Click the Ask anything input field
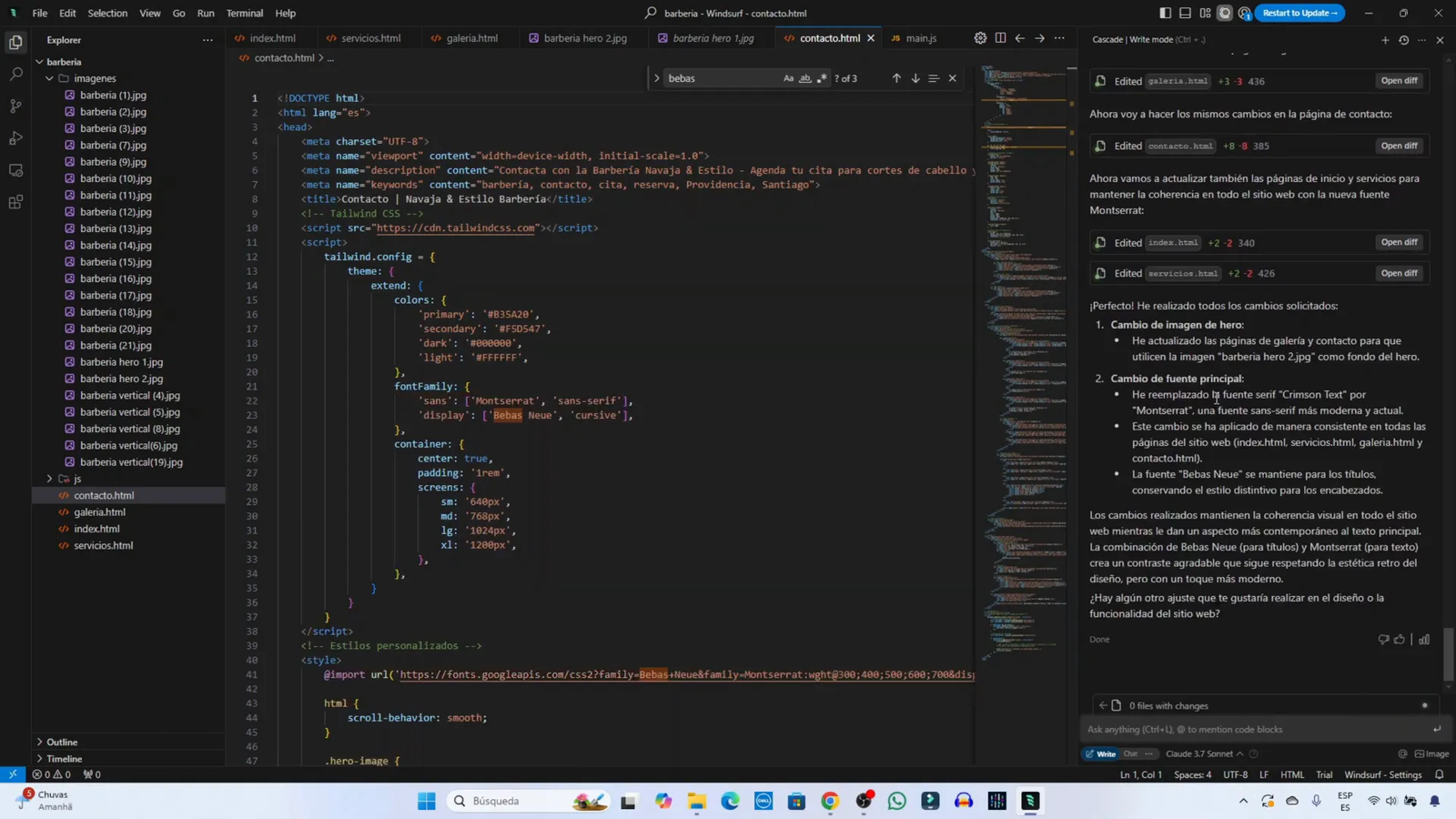The width and height of the screenshot is (1456, 819). (1256, 729)
